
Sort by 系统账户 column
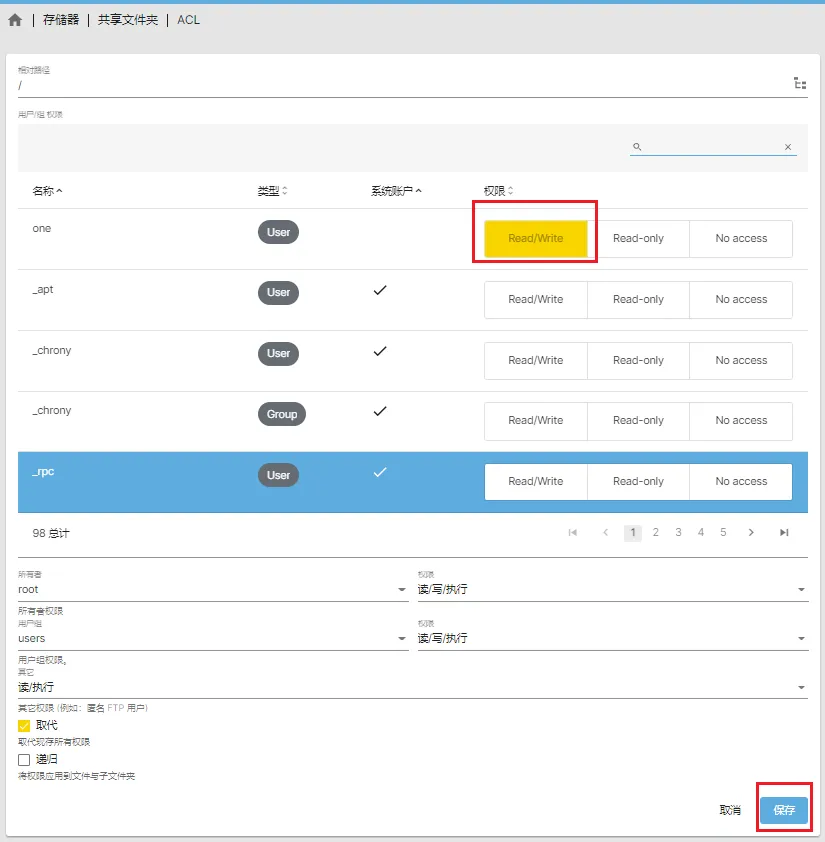(x=396, y=191)
